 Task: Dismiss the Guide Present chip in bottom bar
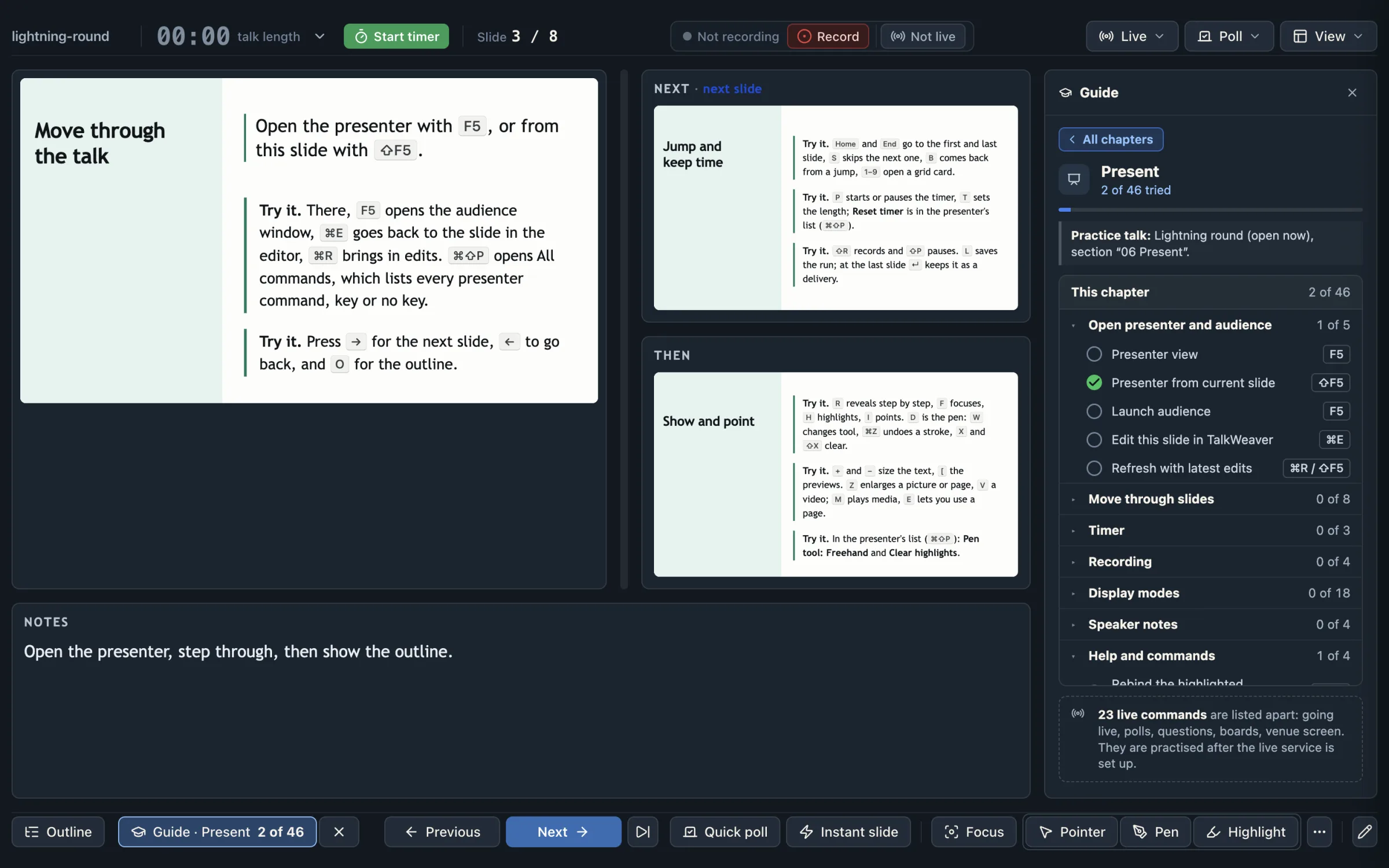(x=339, y=832)
